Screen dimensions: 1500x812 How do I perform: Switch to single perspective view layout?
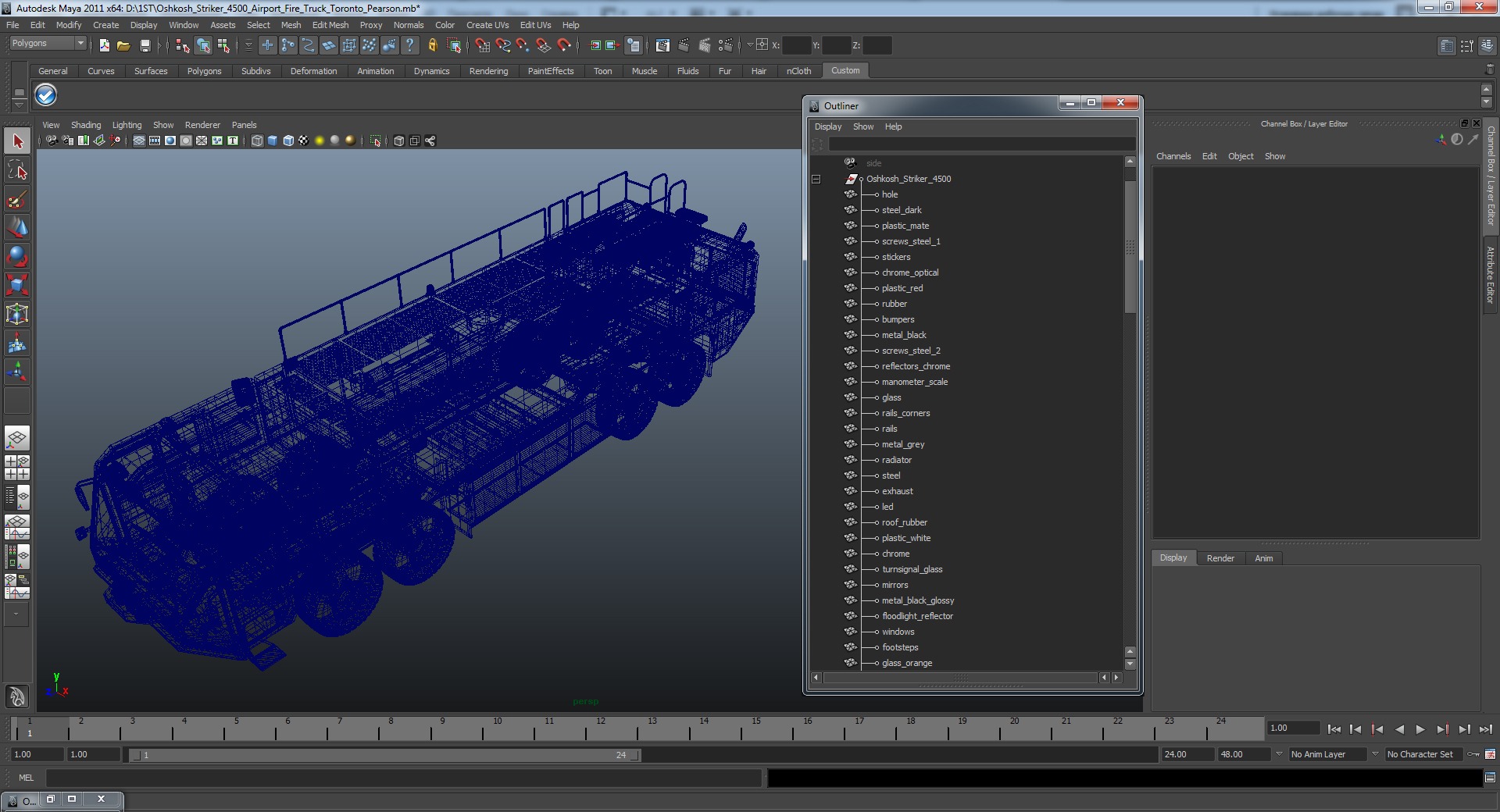[x=17, y=438]
